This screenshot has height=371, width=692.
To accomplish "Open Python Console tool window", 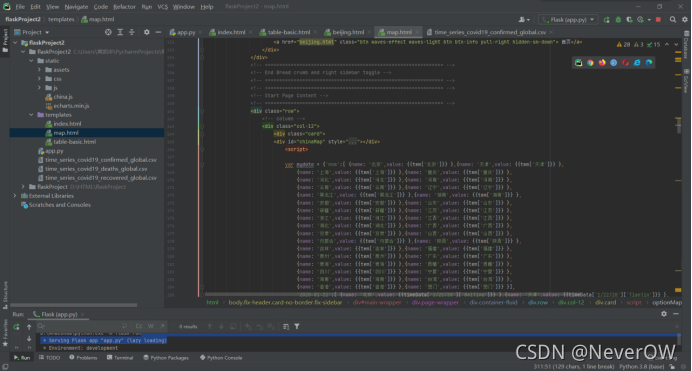I will click(221, 358).
